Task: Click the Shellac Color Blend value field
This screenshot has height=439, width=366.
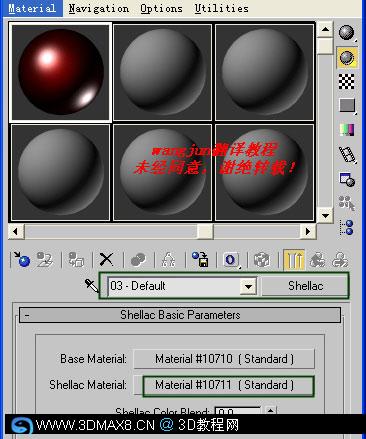Action: (237, 411)
